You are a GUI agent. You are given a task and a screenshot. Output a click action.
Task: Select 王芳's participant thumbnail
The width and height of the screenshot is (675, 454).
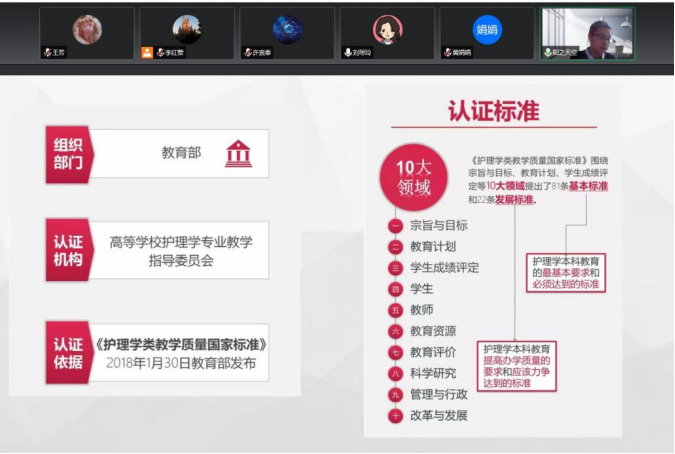[87, 32]
